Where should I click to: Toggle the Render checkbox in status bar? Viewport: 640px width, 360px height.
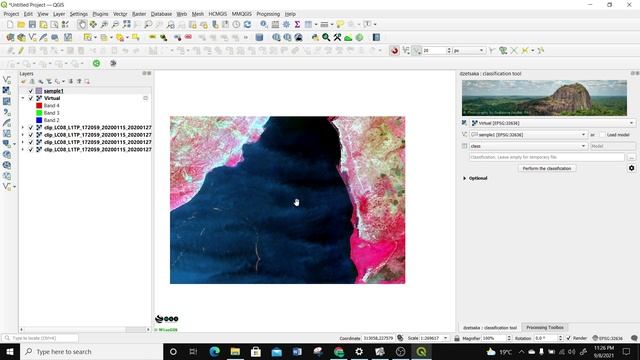coord(569,338)
